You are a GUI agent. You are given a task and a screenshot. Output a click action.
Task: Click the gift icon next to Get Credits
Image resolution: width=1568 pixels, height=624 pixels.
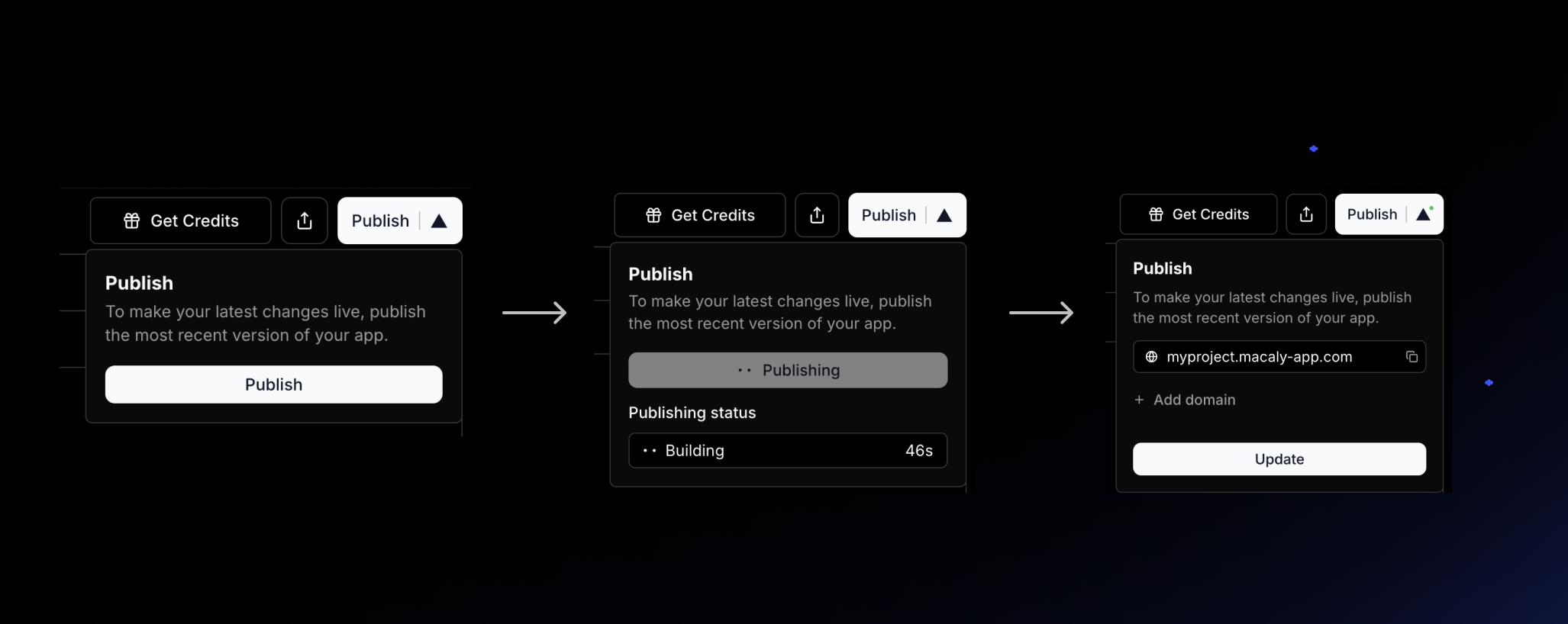click(131, 220)
